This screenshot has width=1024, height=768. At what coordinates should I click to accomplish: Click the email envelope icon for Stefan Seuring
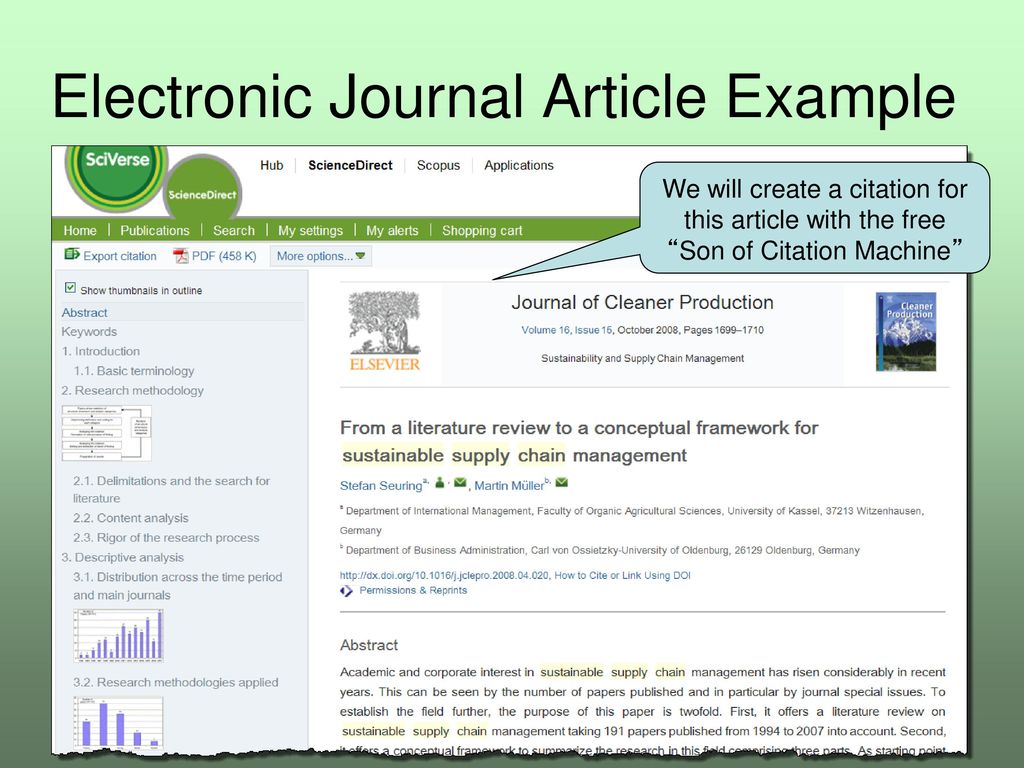point(460,483)
